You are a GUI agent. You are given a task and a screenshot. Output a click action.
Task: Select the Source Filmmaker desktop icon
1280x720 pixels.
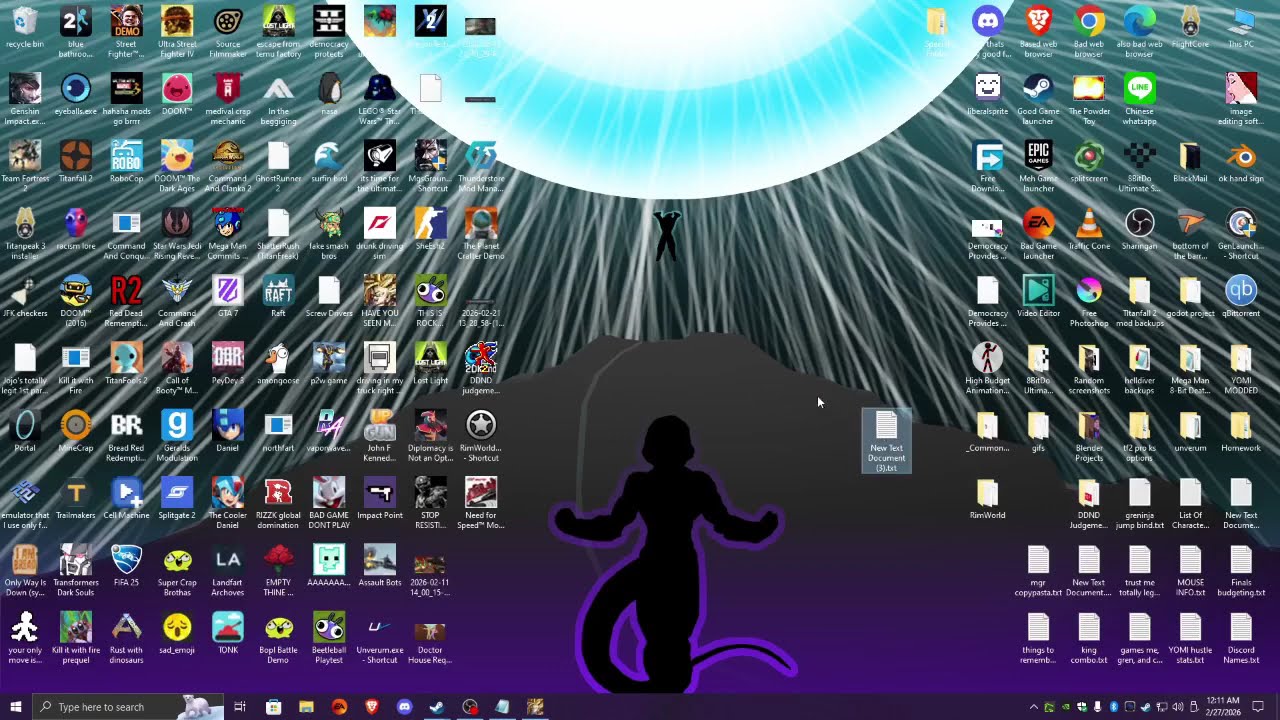228,31
